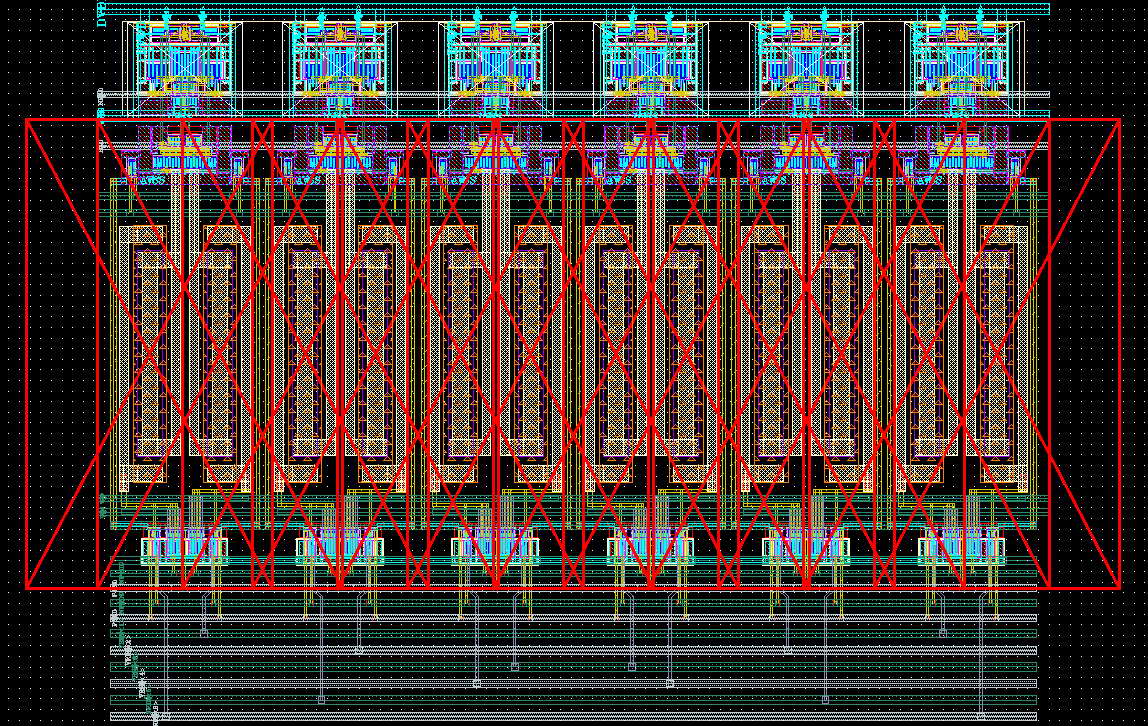Select the second top cell block from left
This screenshot has width=1148, height=726.
click(339, 58)
